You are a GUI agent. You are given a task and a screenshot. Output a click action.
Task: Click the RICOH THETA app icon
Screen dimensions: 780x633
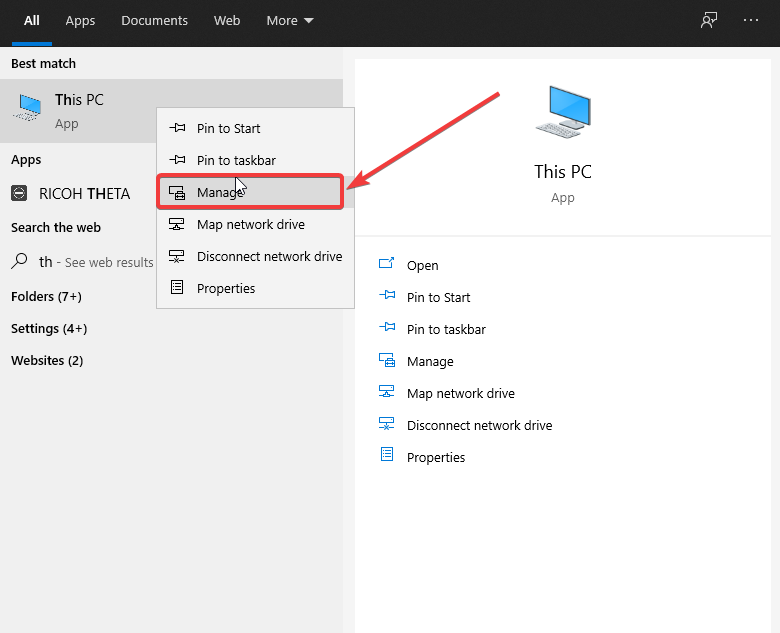pyautogui.click(x=20, y=193)
